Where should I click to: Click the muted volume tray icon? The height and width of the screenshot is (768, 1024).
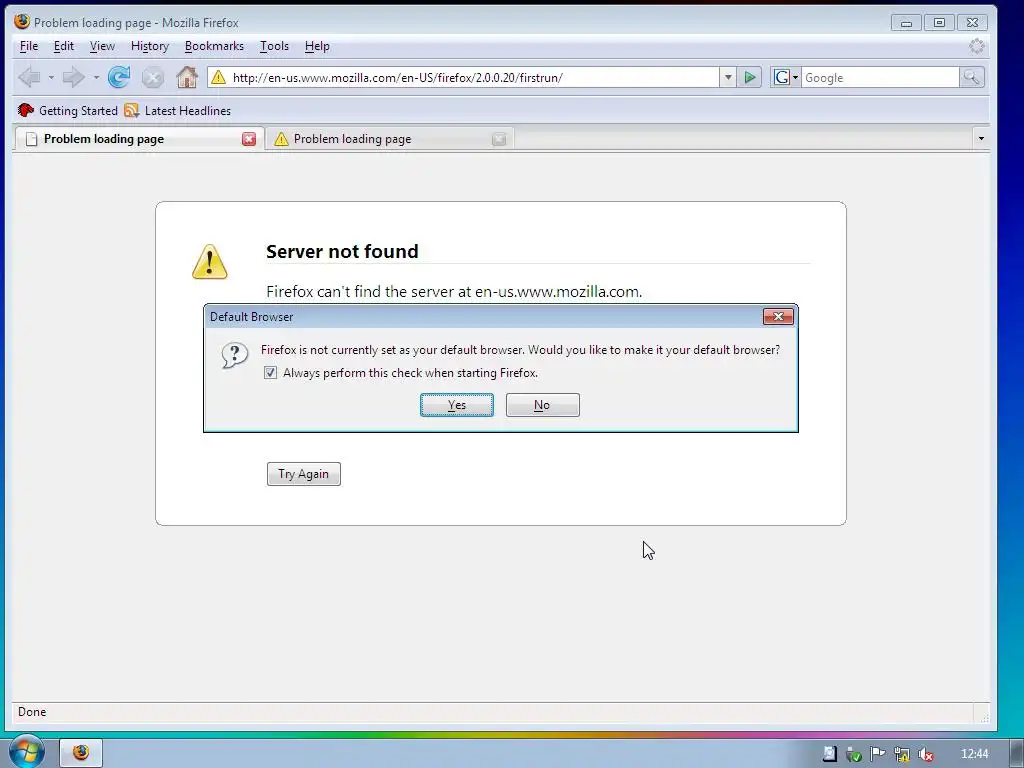pyautogui.click(x=925, y=754)
